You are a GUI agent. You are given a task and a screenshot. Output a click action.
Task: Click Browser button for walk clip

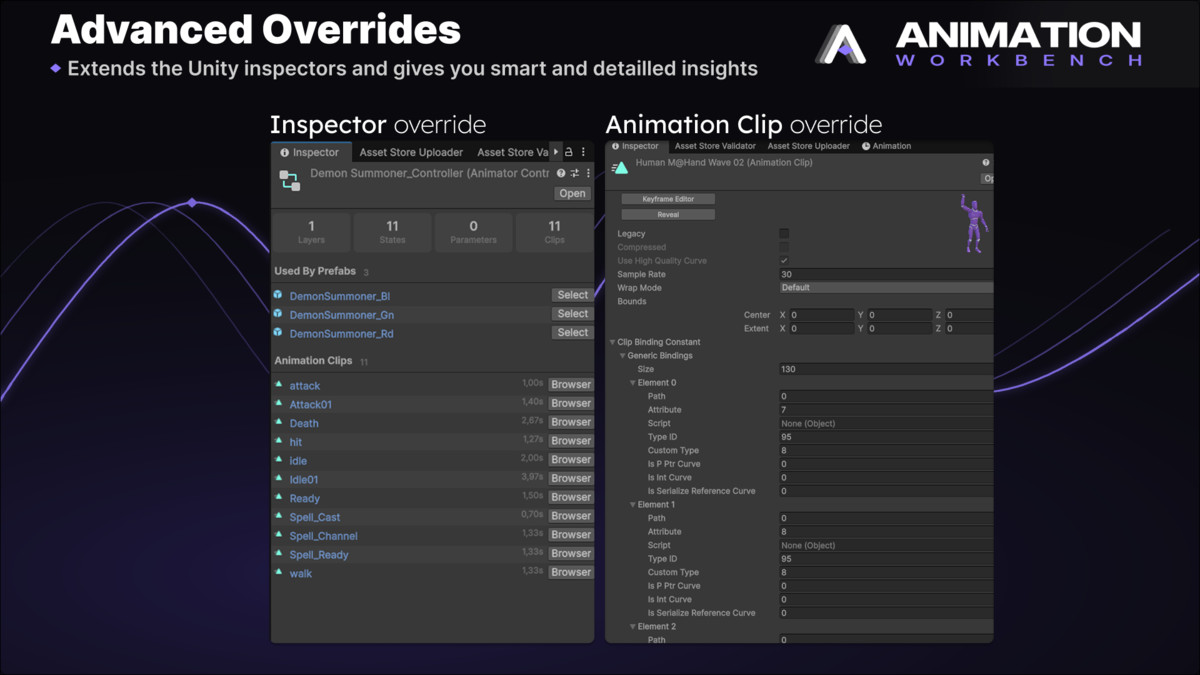pos(571,572)
